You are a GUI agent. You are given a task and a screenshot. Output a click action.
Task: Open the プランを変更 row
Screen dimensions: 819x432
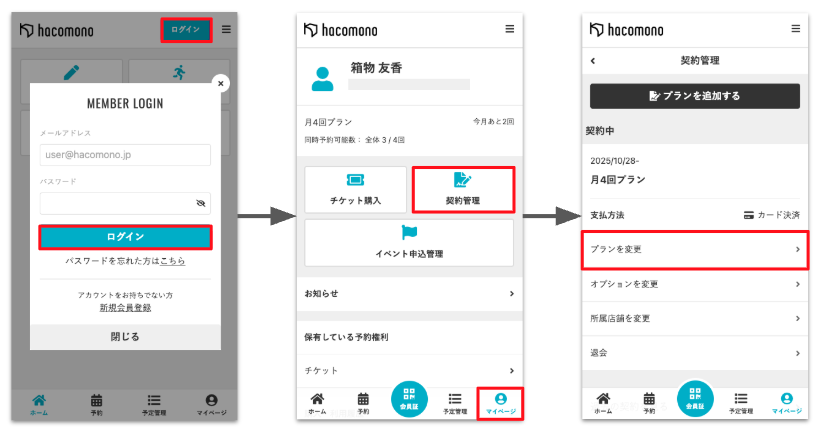point(694,249)
